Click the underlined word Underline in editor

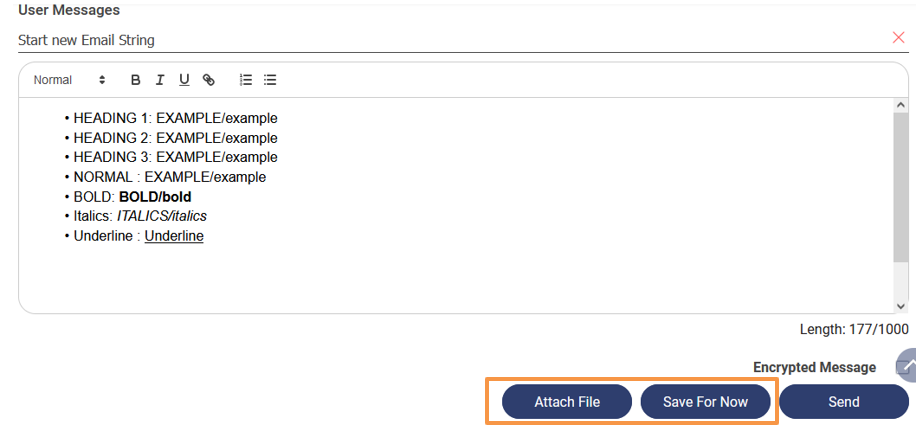click(174, 236)
